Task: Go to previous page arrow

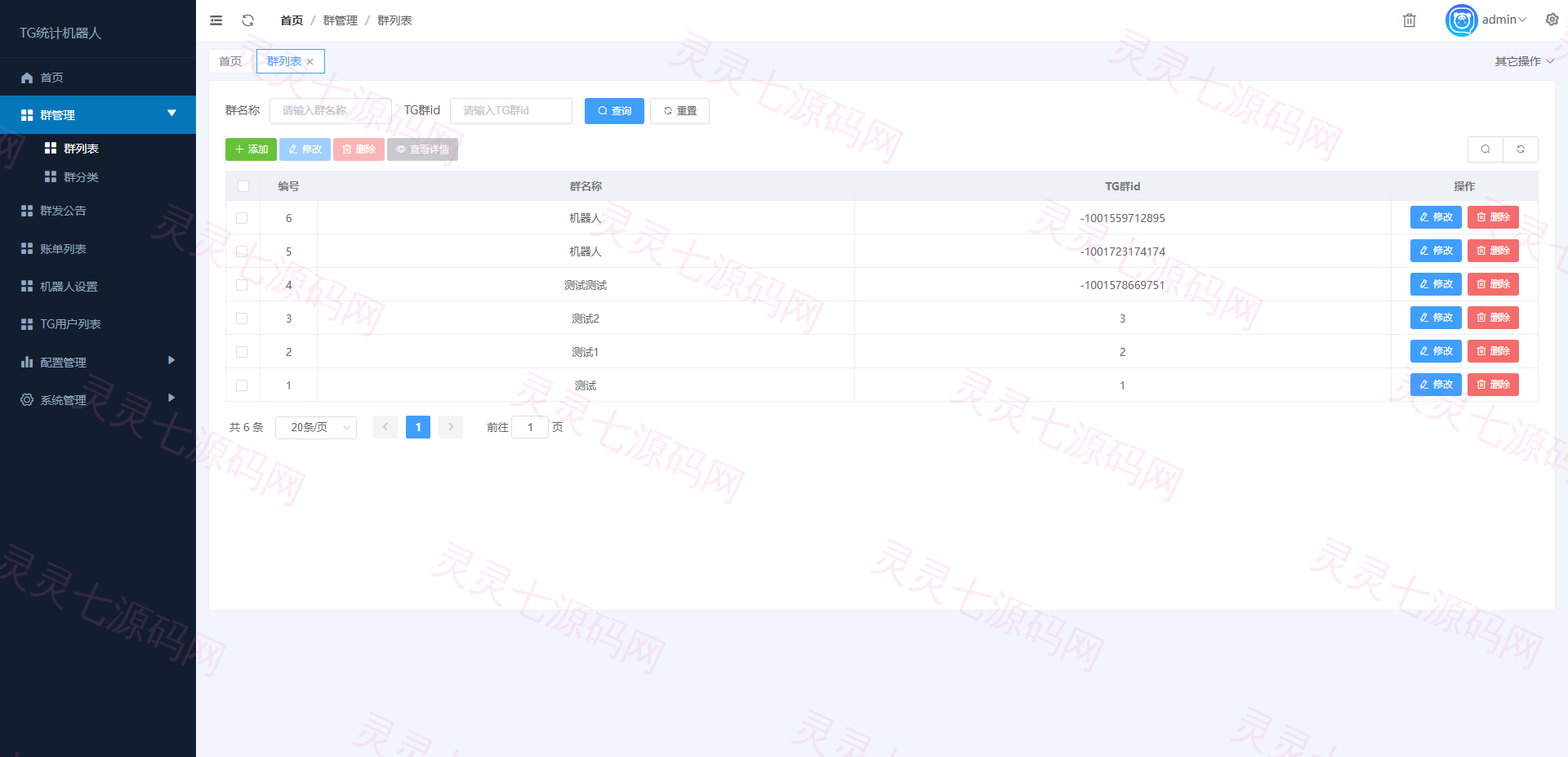Action: 385,427
